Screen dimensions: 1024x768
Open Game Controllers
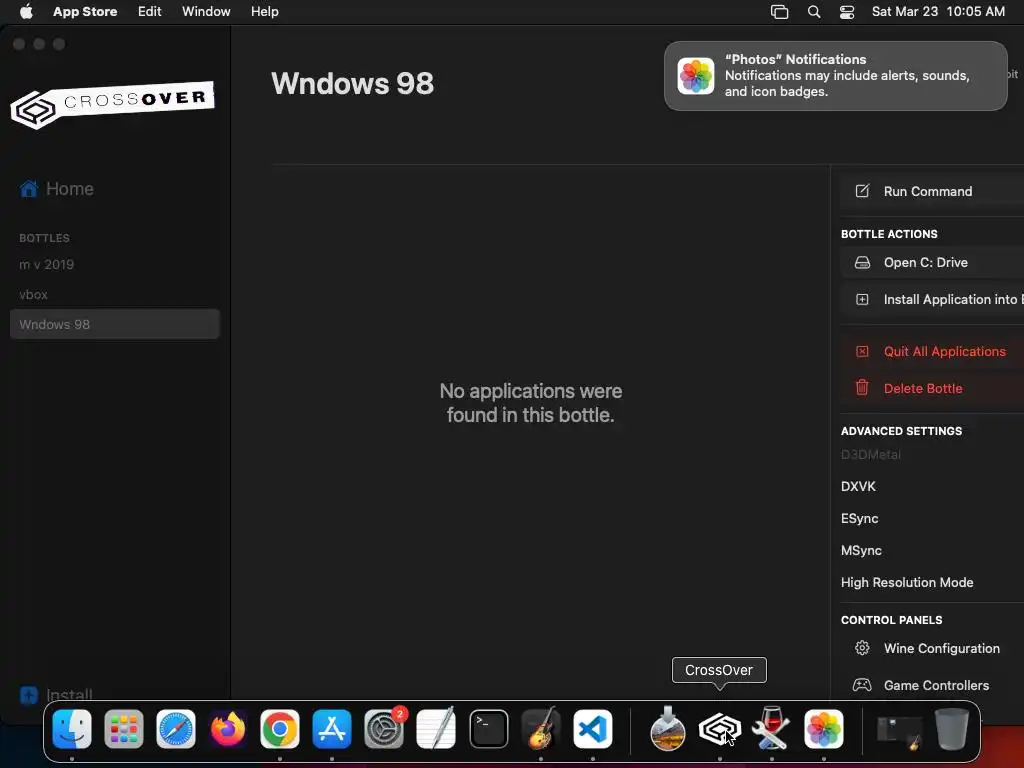point(932,686)
